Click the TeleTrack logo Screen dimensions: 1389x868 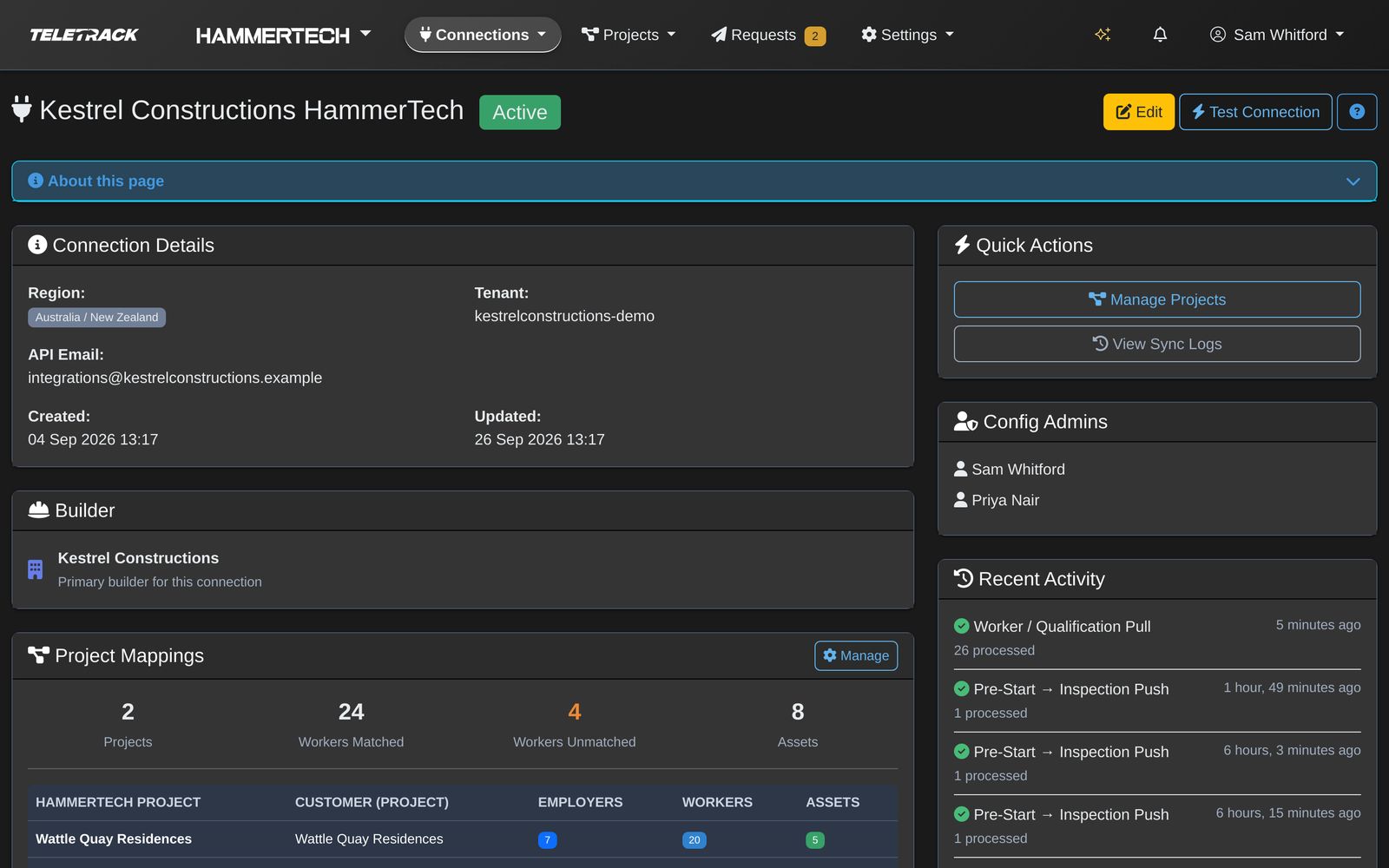(x=84, y=35)
